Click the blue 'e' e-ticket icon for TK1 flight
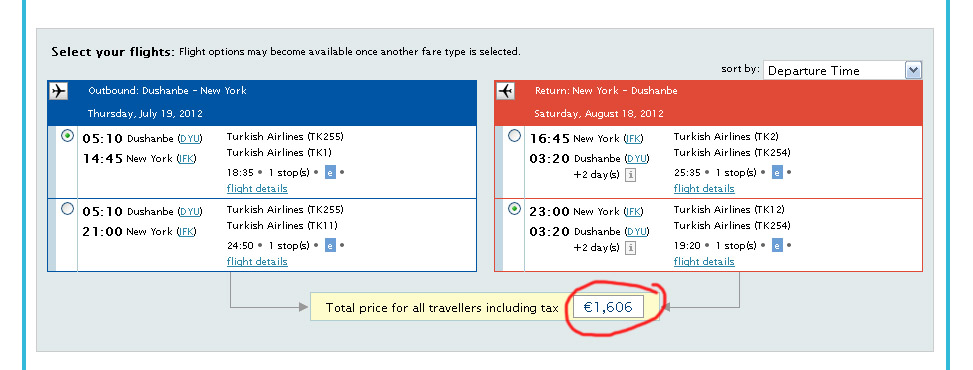 (330, 172)
